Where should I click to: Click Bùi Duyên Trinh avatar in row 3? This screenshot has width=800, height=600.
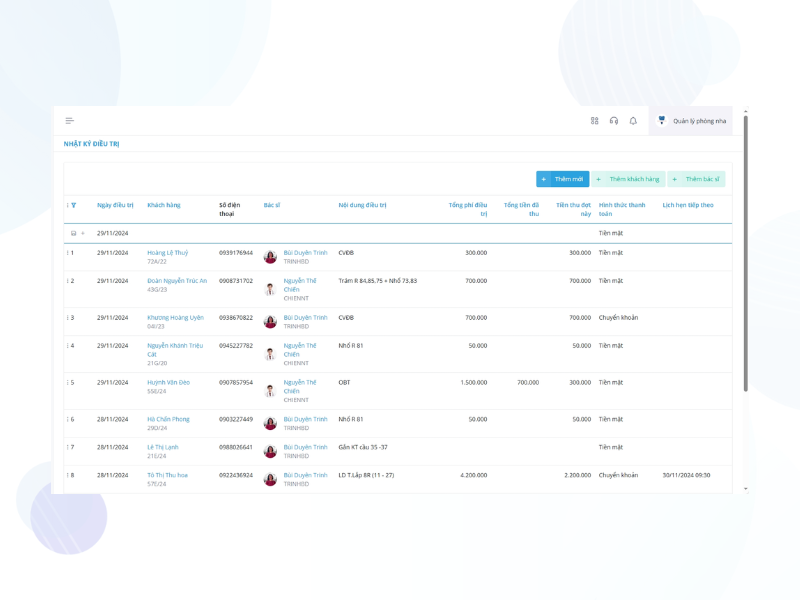[x=270, y=321]
